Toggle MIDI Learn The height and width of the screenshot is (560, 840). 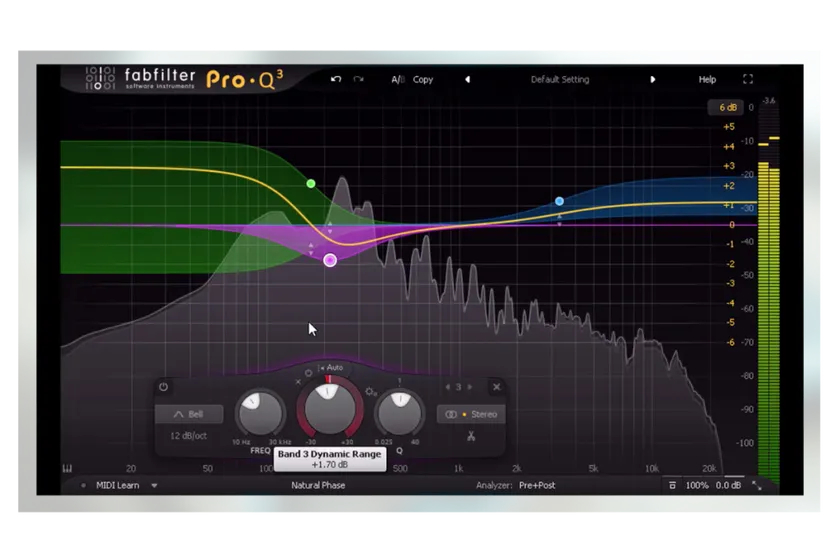[117, 485]
